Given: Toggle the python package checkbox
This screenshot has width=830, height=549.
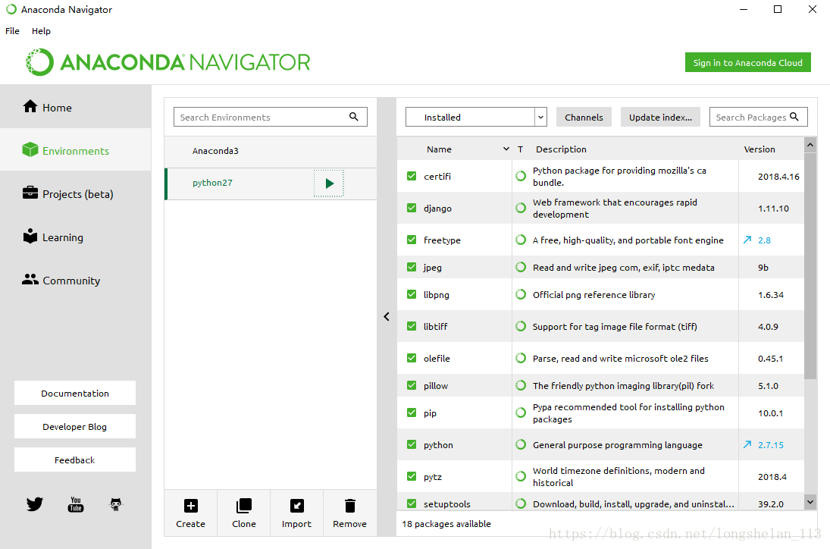Looking at the screenshot, I should (x=411, y=444).
